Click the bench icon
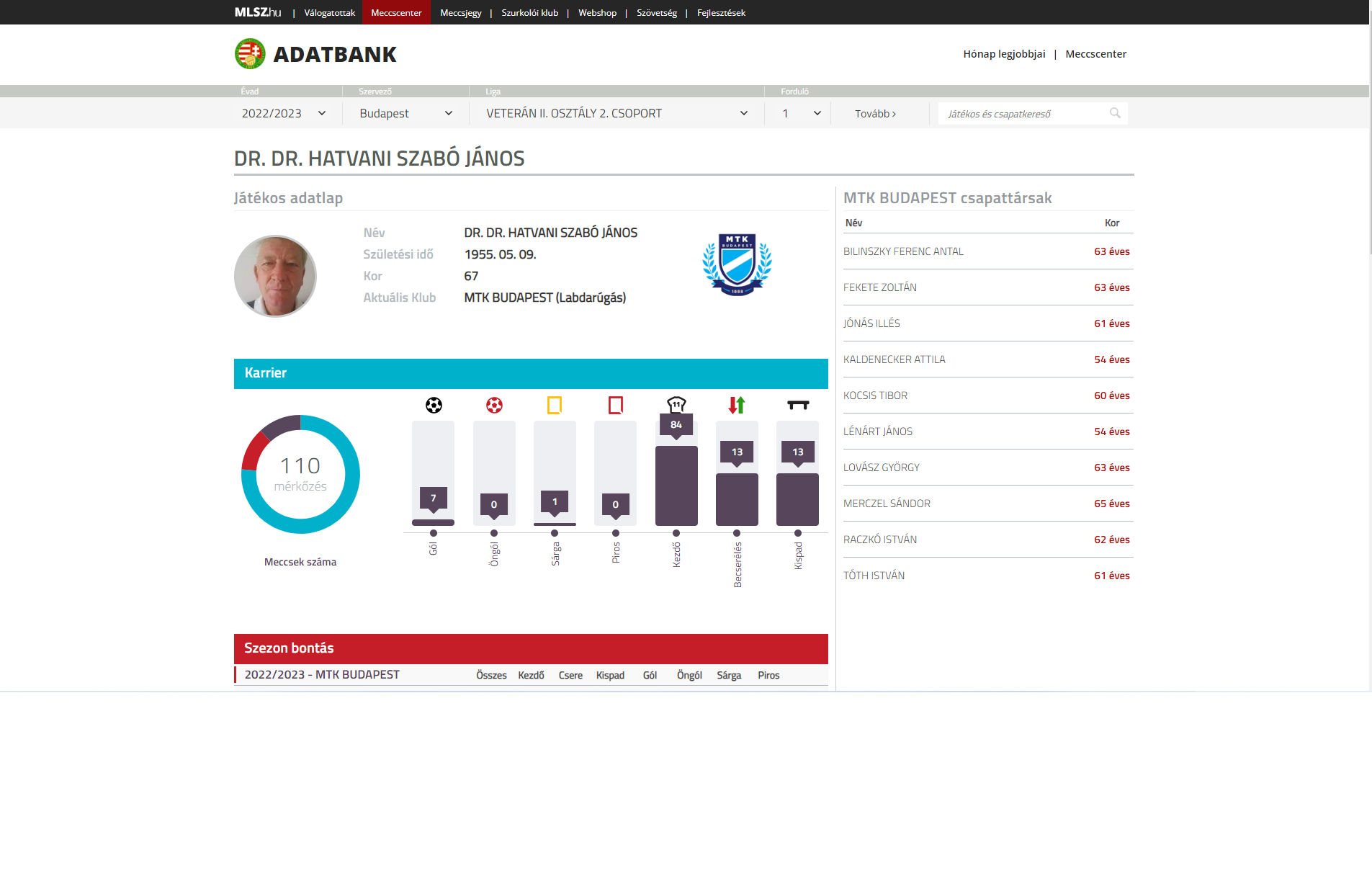This screenshot has width=1372, height=894. click(x=798, y=405)
